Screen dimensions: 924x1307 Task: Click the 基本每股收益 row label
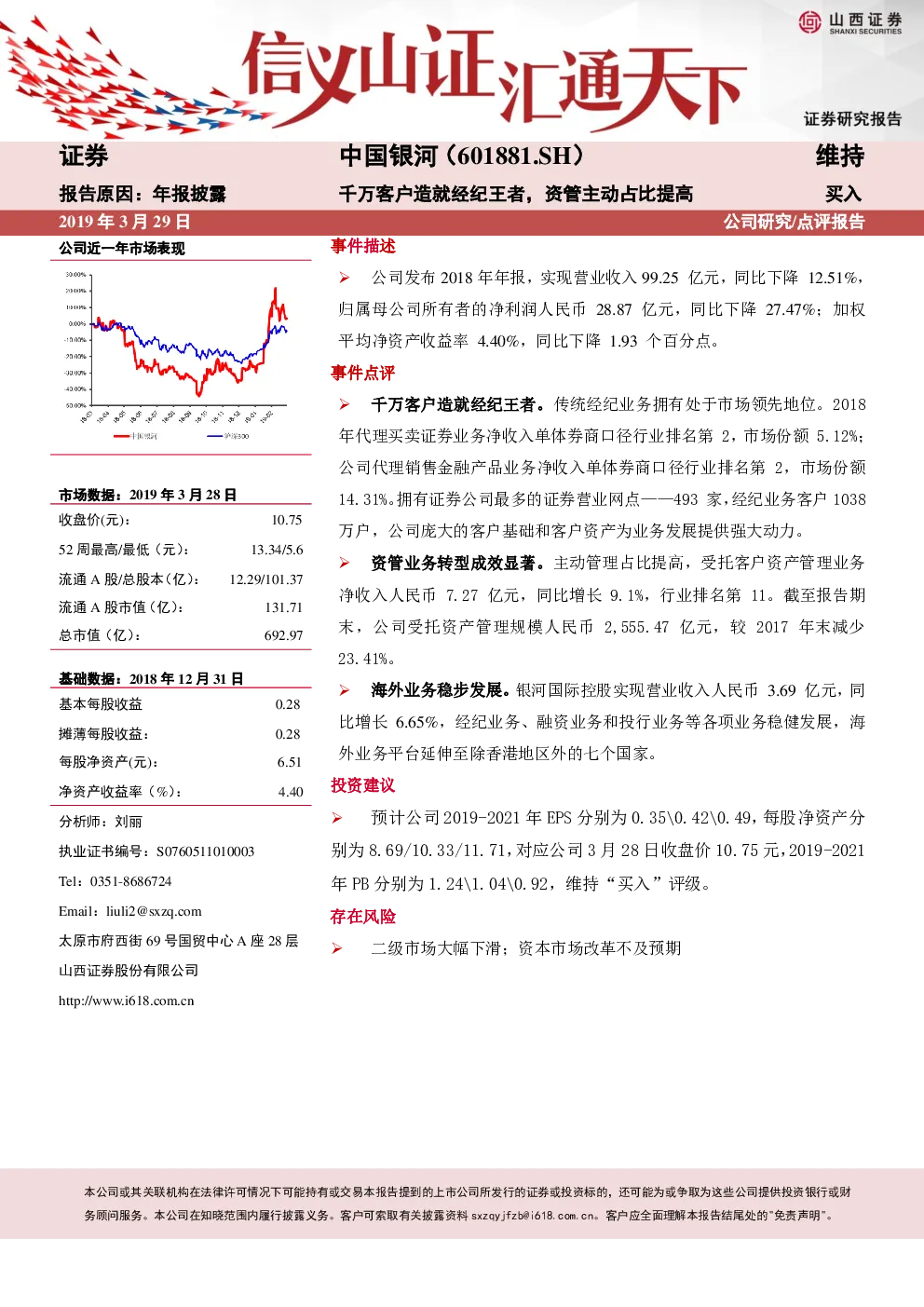pyautogui.click(x=101, y=704)
